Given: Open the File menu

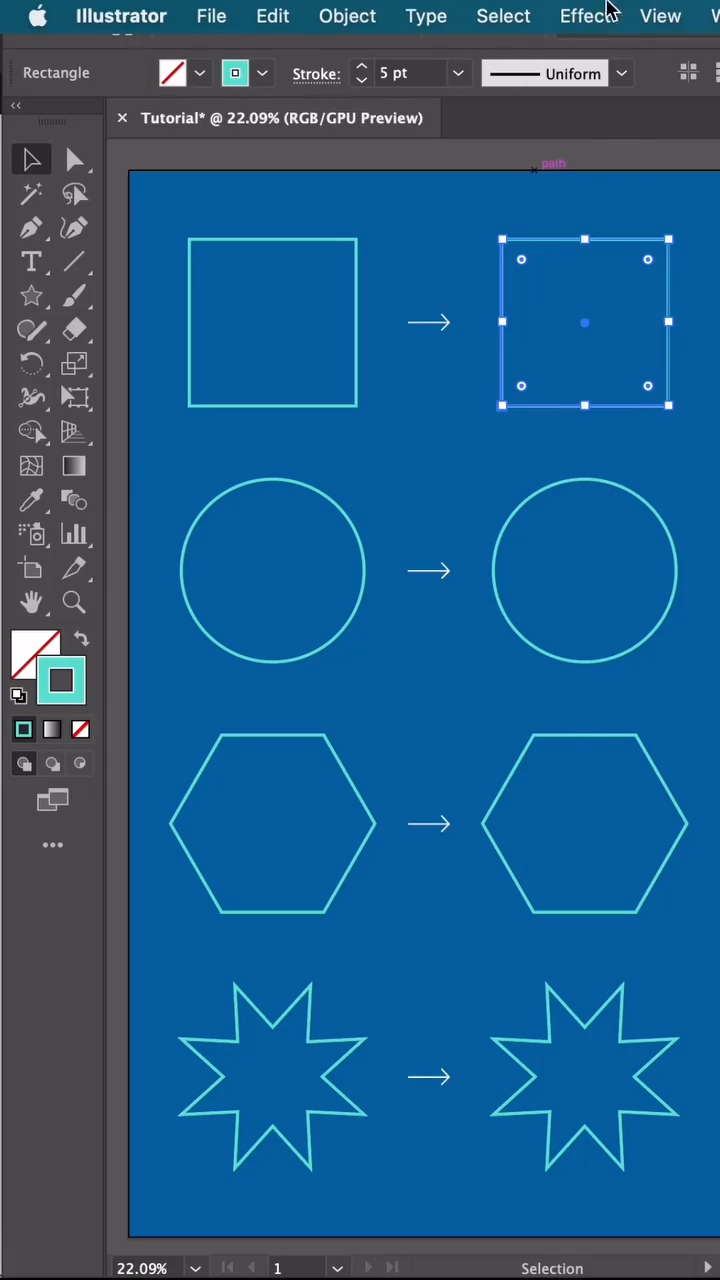Looking at the screenshot, I should tap(211, 16).
